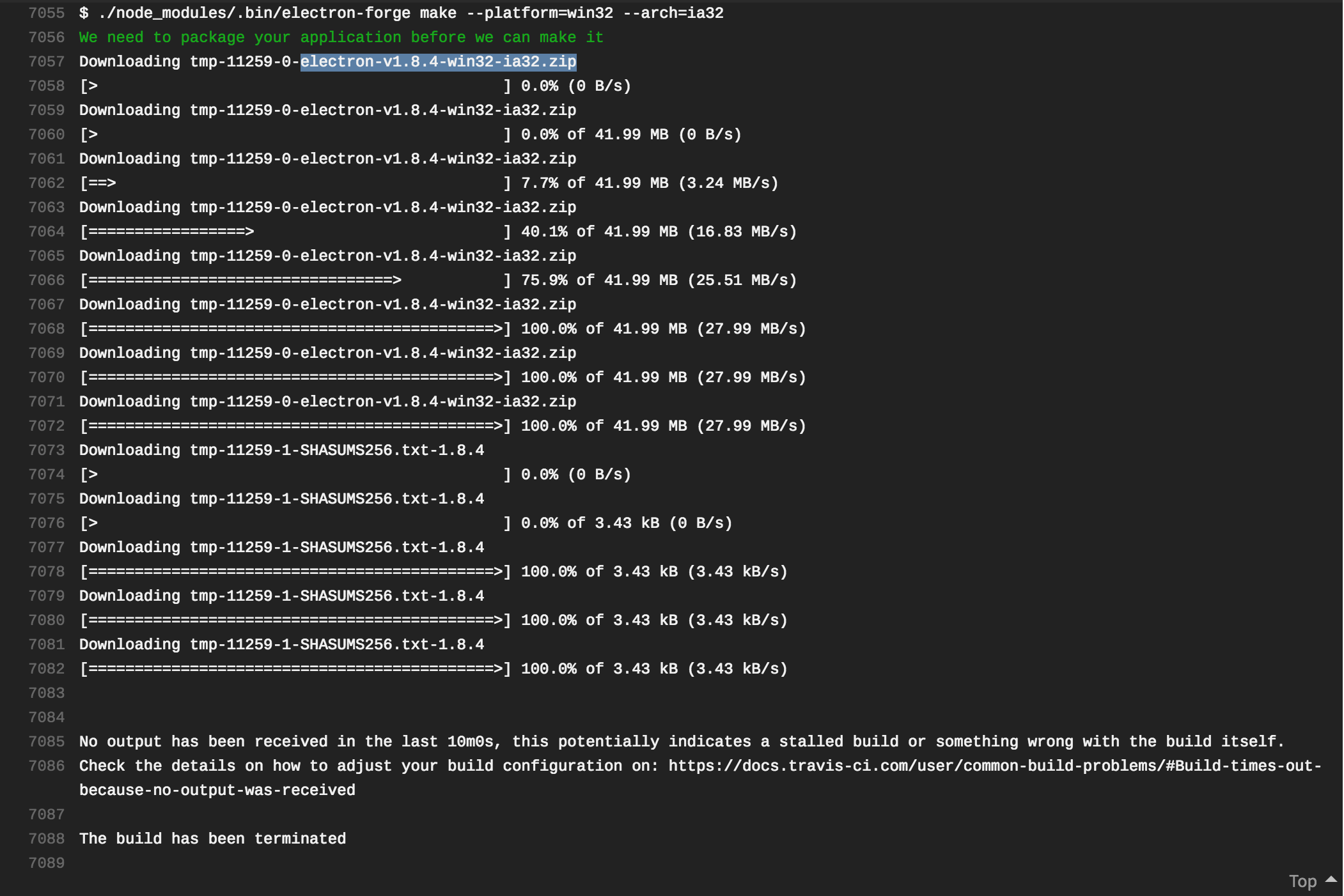Click the travis-ci docs URL in the log

click(x=994, y=766)
